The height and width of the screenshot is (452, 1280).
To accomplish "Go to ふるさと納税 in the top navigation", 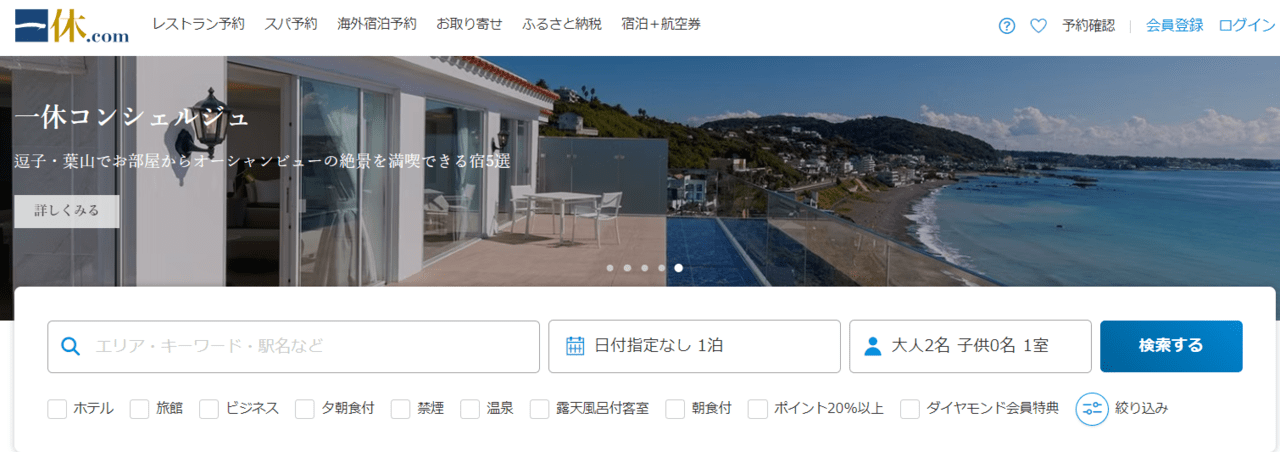I will (562, 24).
